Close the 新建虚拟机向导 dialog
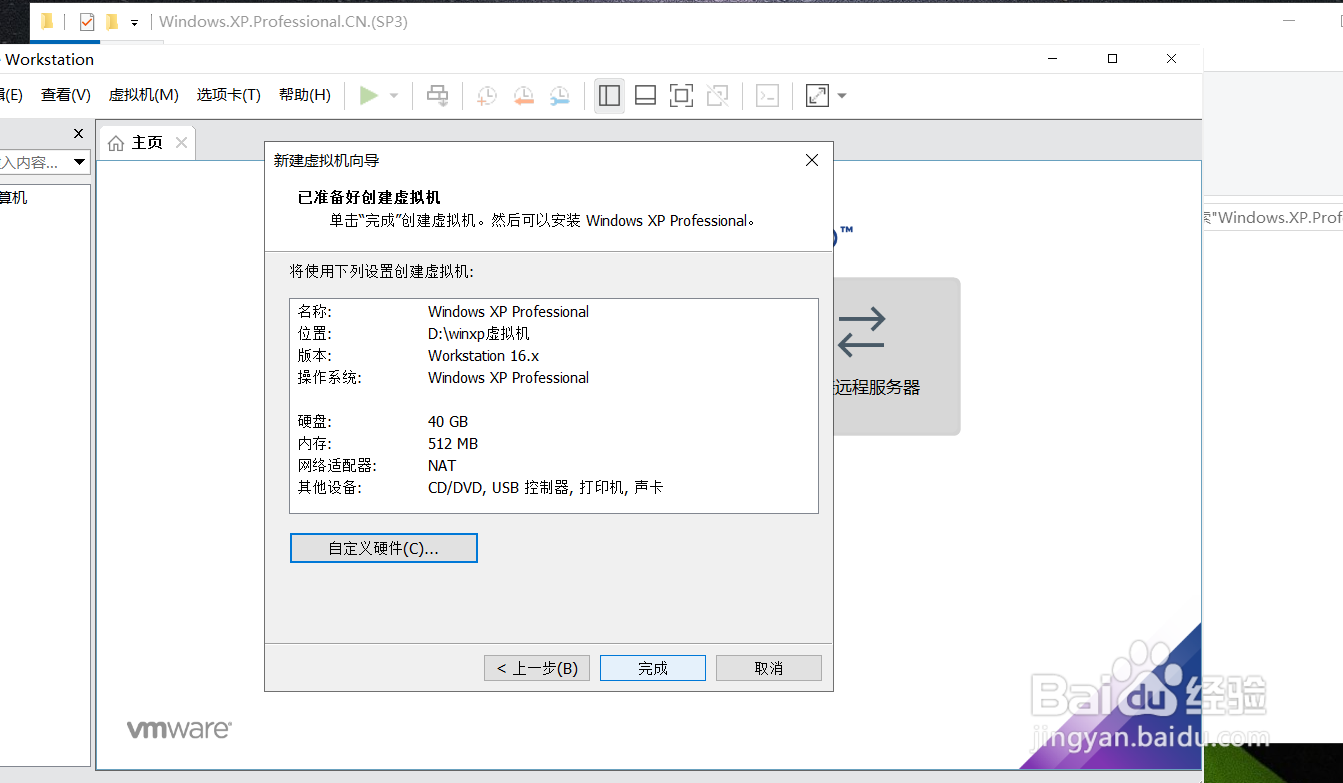 (x=812, y=160)
